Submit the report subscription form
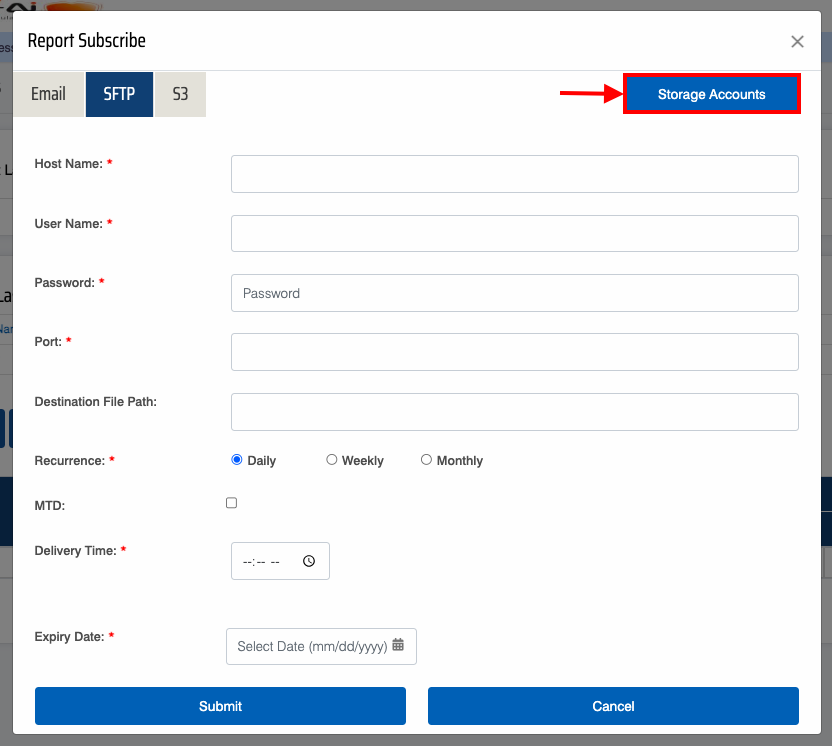 [220, 706]
